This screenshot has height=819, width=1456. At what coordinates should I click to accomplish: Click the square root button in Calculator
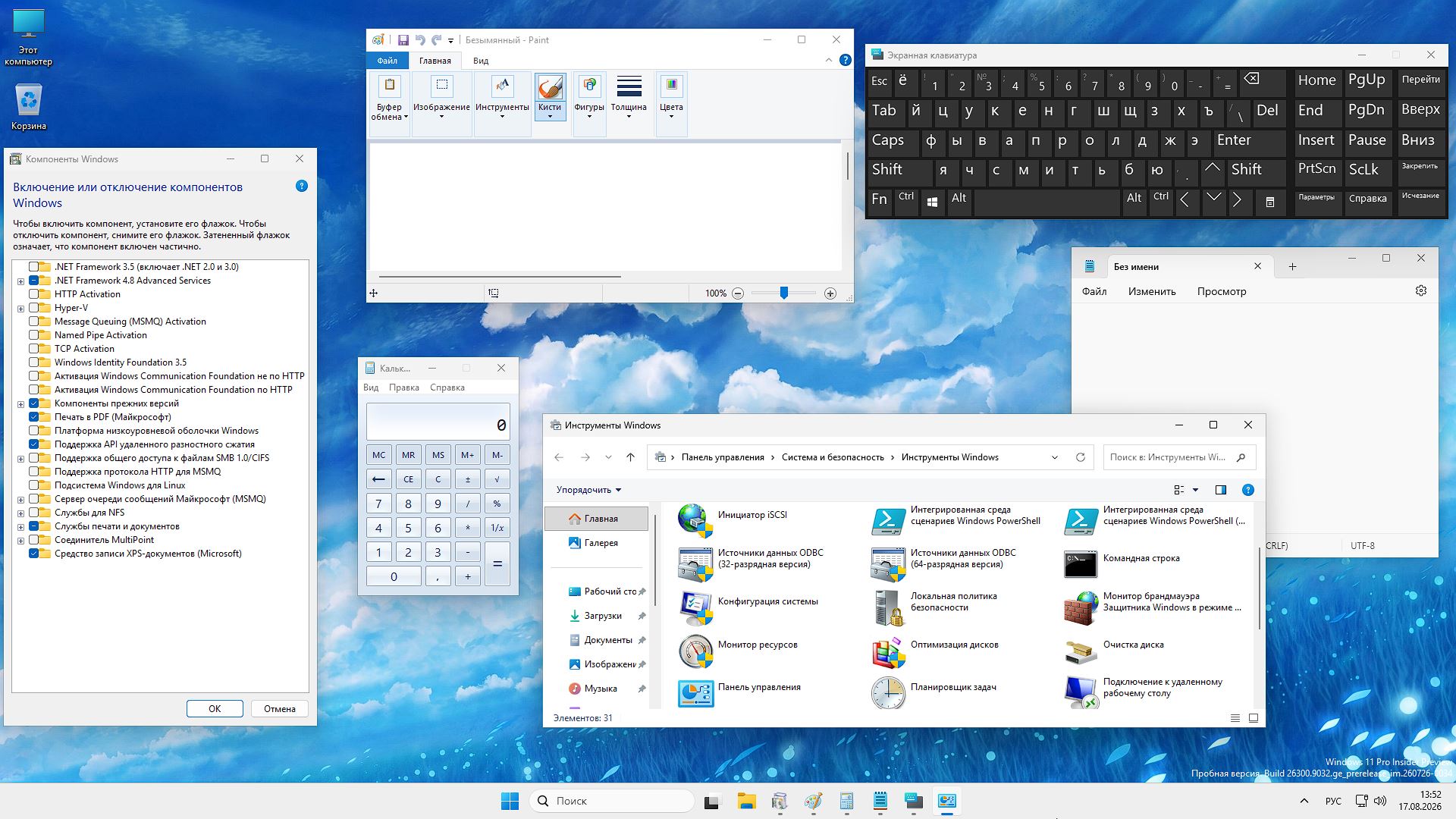(x=497, y=479)
